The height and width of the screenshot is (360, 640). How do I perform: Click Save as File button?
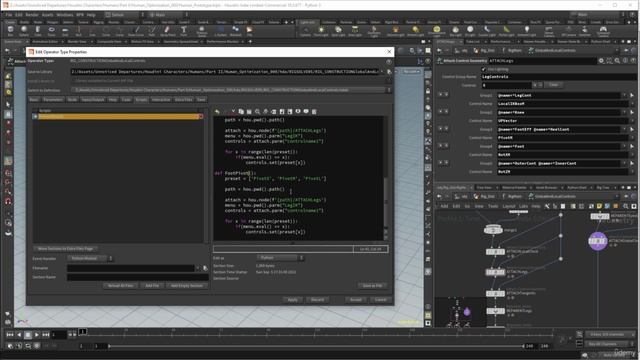(373, 286)
